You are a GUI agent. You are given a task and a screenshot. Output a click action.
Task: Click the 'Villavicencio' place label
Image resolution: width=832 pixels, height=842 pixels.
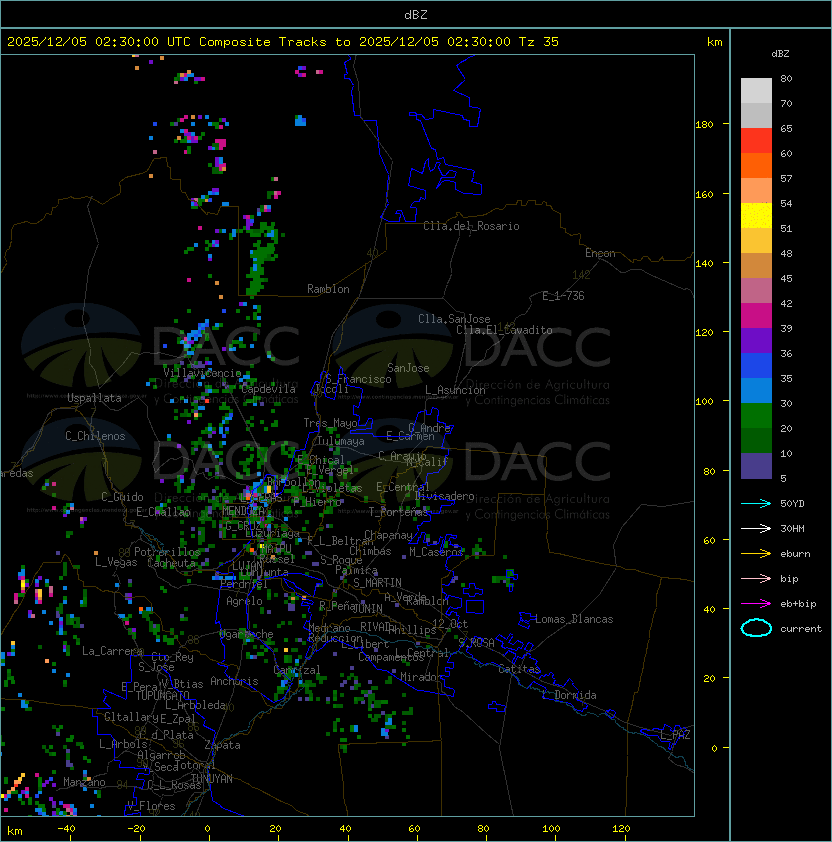202,373
